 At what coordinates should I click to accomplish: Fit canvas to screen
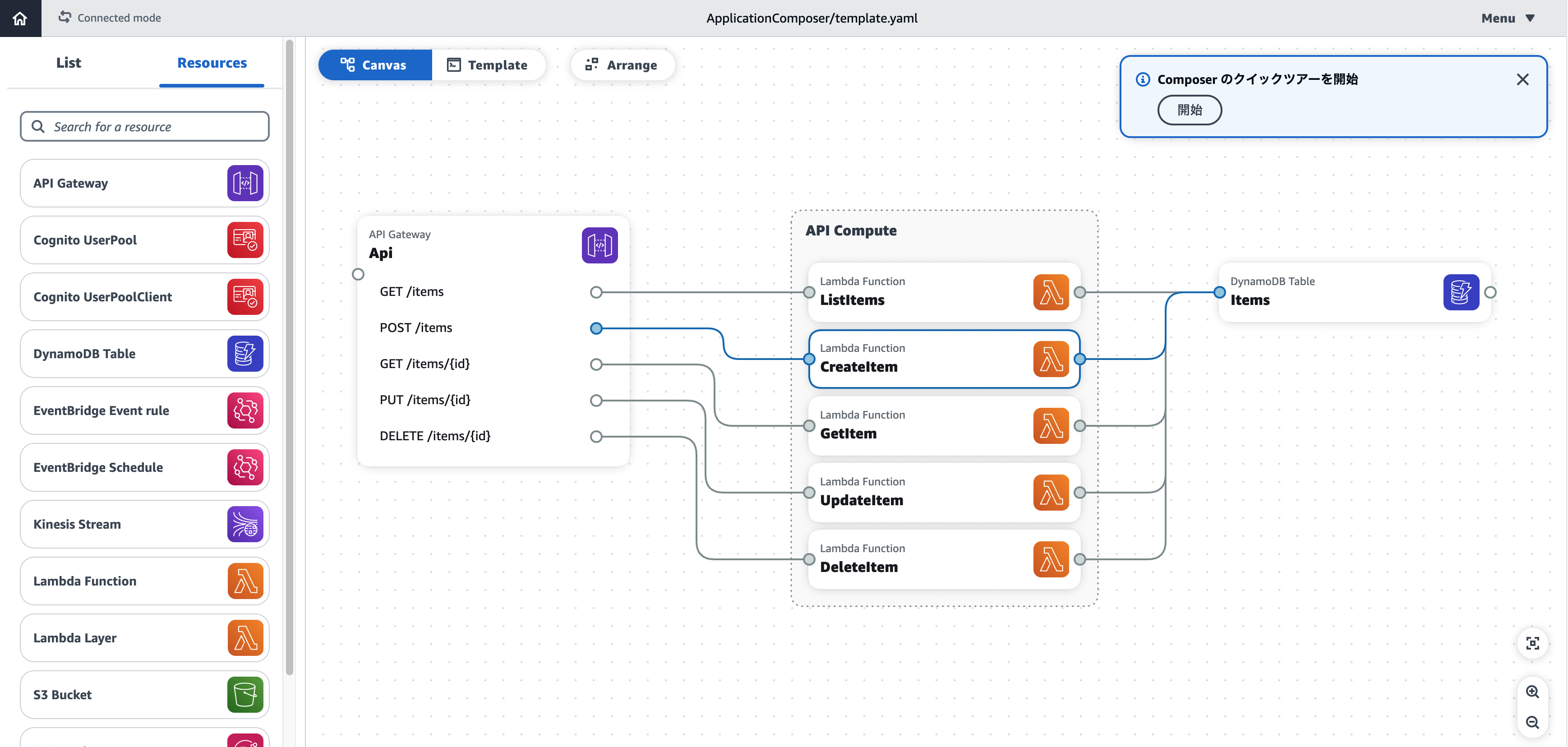click(1532, 644)
